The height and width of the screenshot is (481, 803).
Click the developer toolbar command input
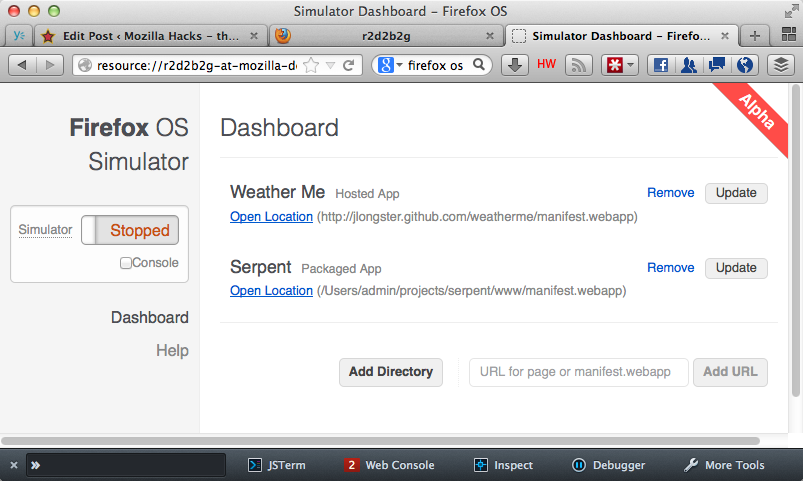click(x=126, y=465)
